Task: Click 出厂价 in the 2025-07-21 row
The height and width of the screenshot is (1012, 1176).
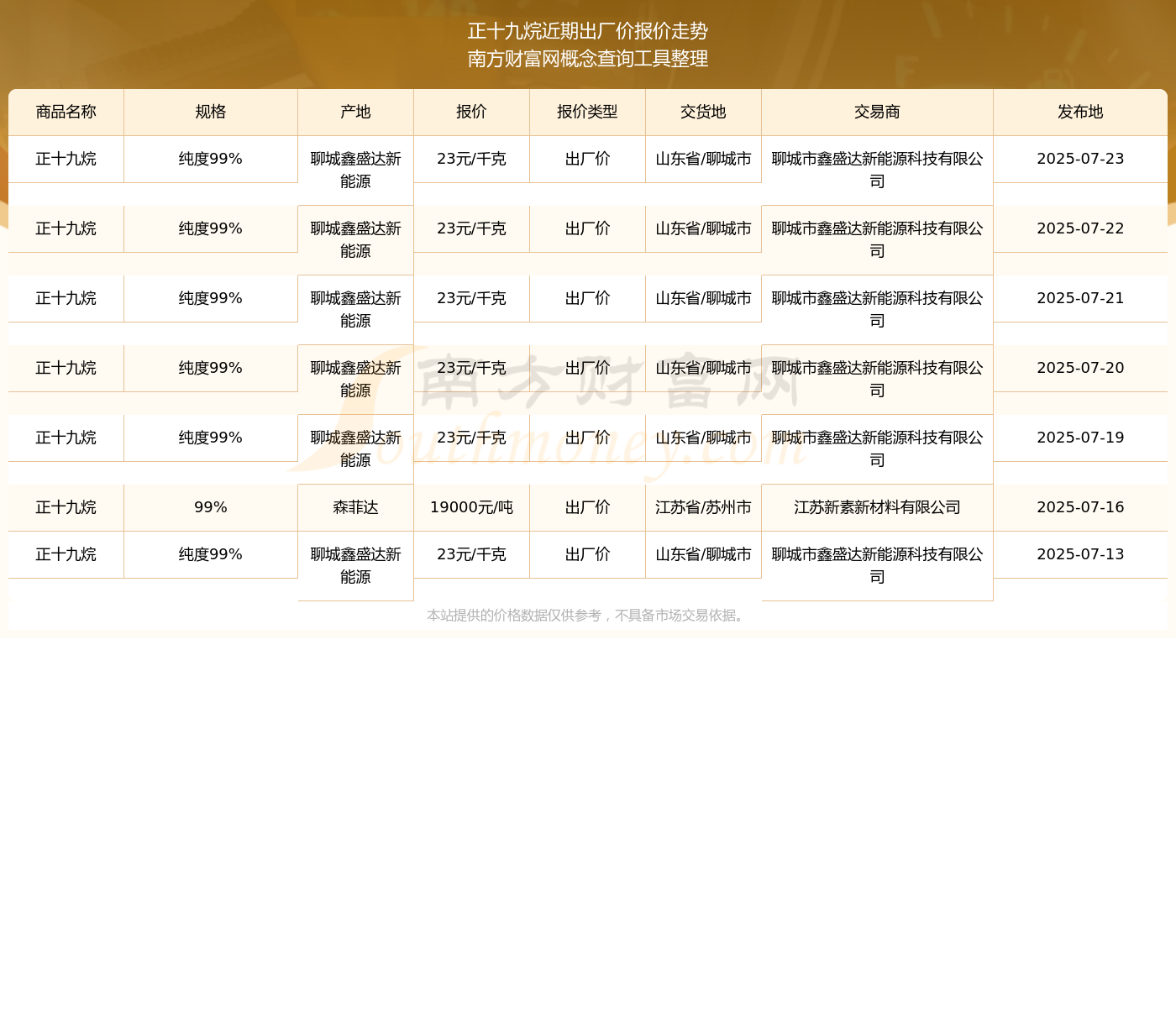Action: (588, 298)
